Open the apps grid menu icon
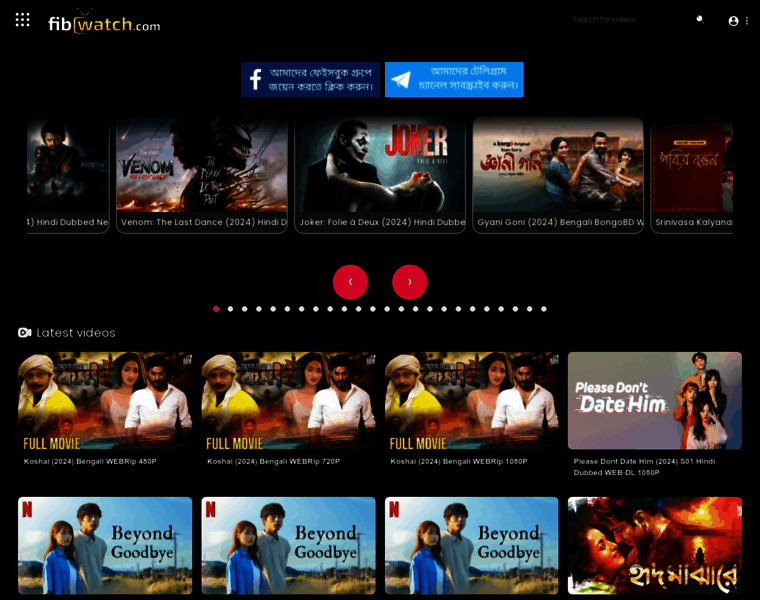760x600 pixels. (22, 20)
